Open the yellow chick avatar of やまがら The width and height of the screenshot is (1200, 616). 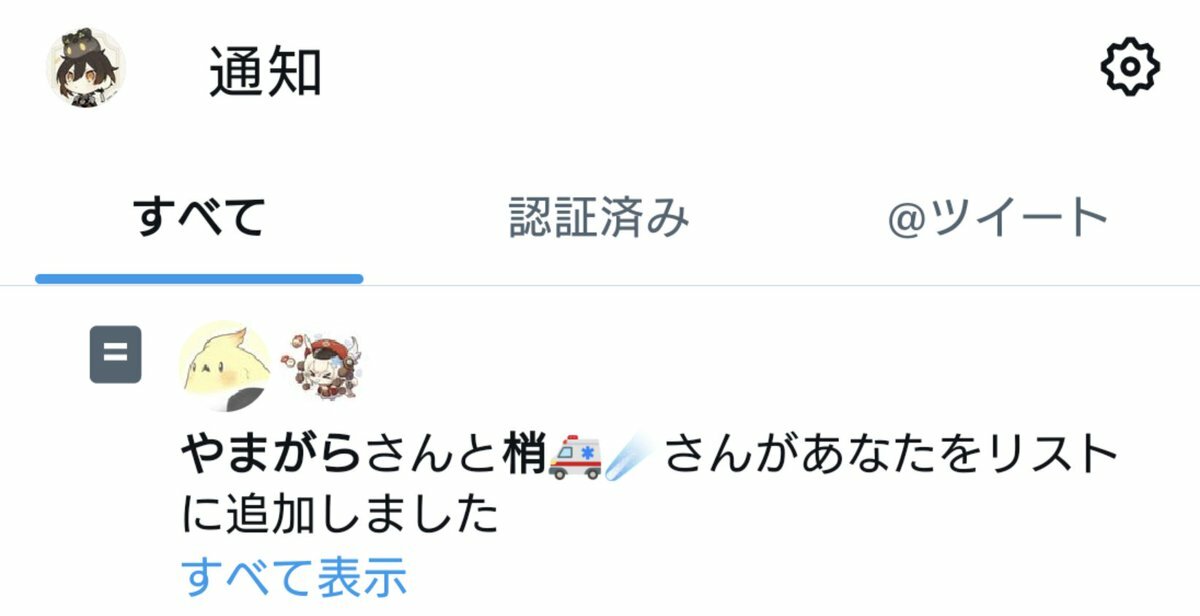click(226, 366)
